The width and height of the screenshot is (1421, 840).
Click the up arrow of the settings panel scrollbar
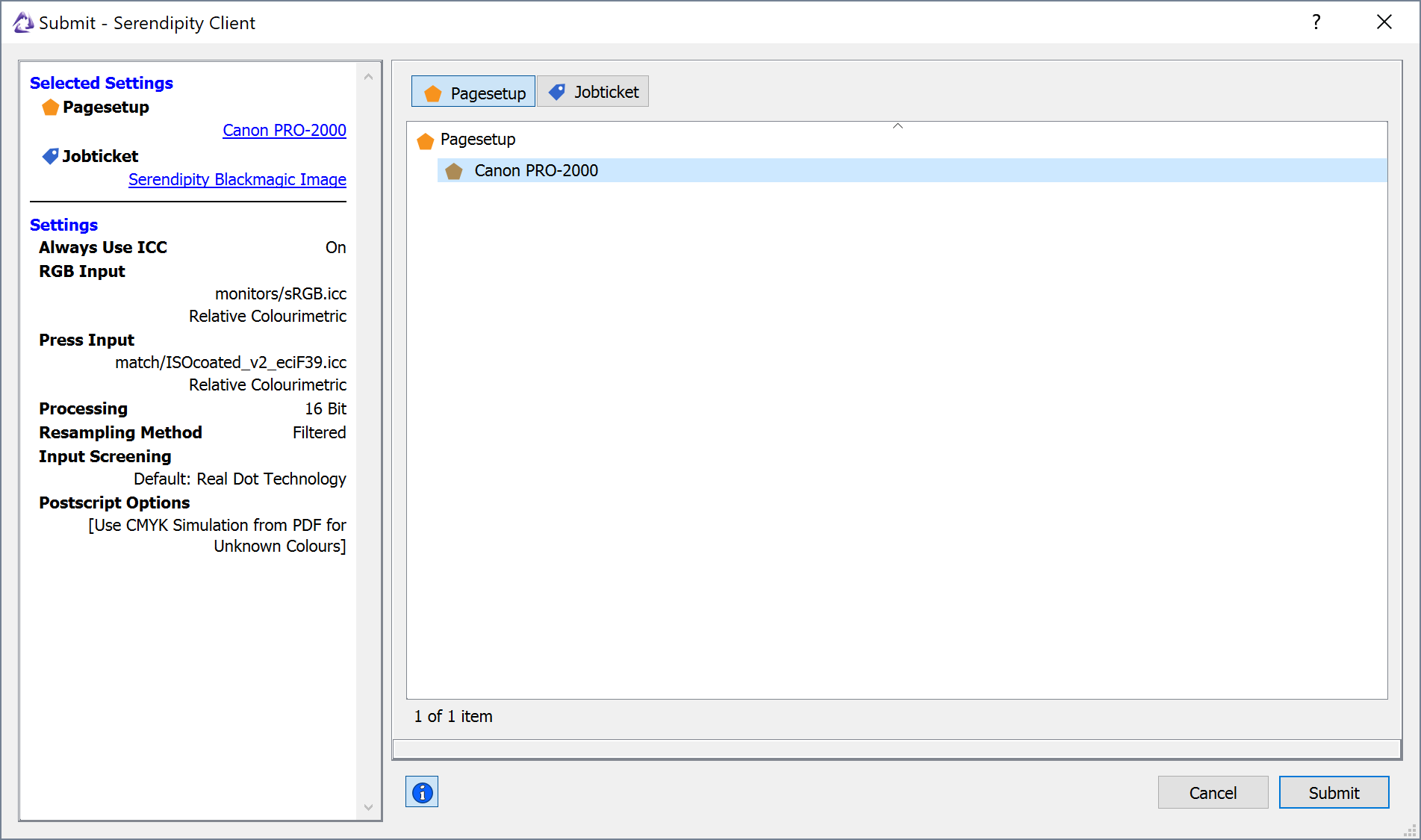coord(369,75)
